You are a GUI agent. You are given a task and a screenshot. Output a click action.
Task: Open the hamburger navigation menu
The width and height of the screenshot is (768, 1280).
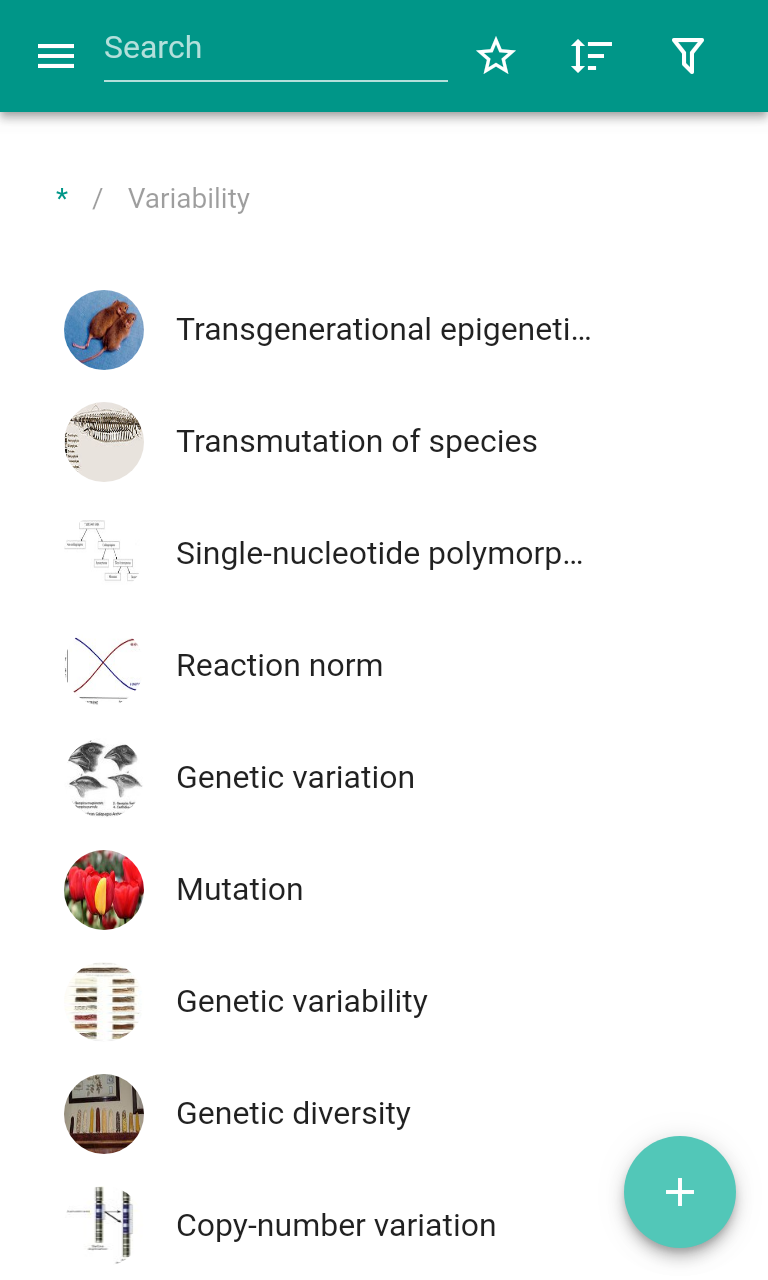point(56,56)
